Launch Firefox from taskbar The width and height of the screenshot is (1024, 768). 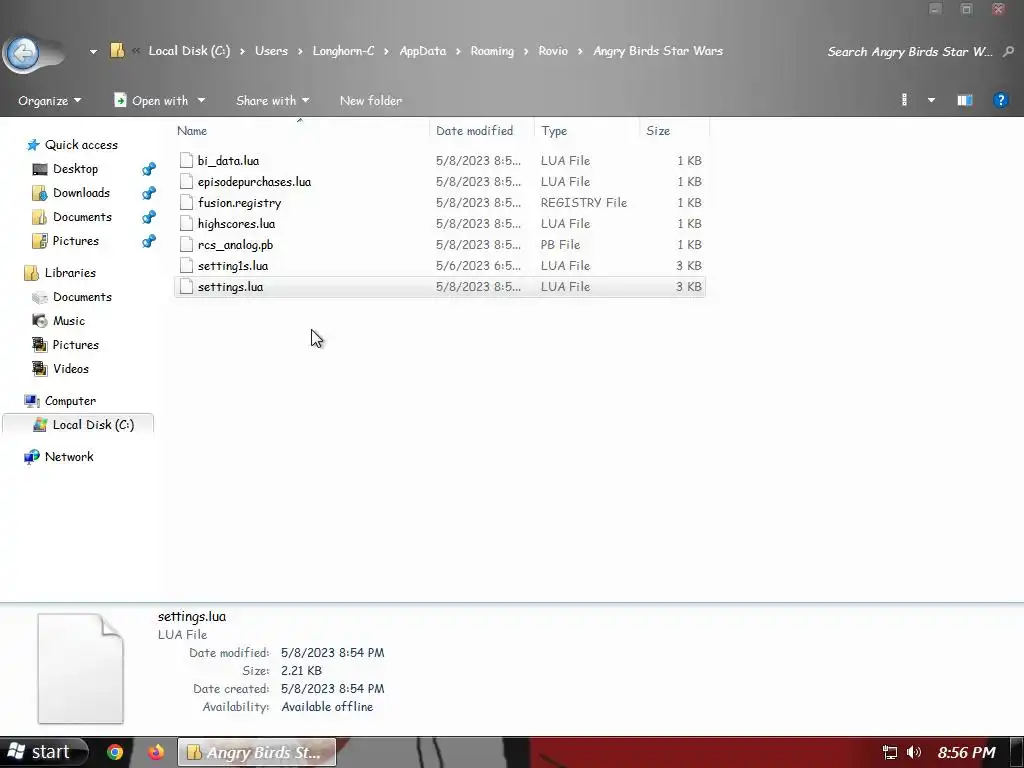click(x=155, y=752)
